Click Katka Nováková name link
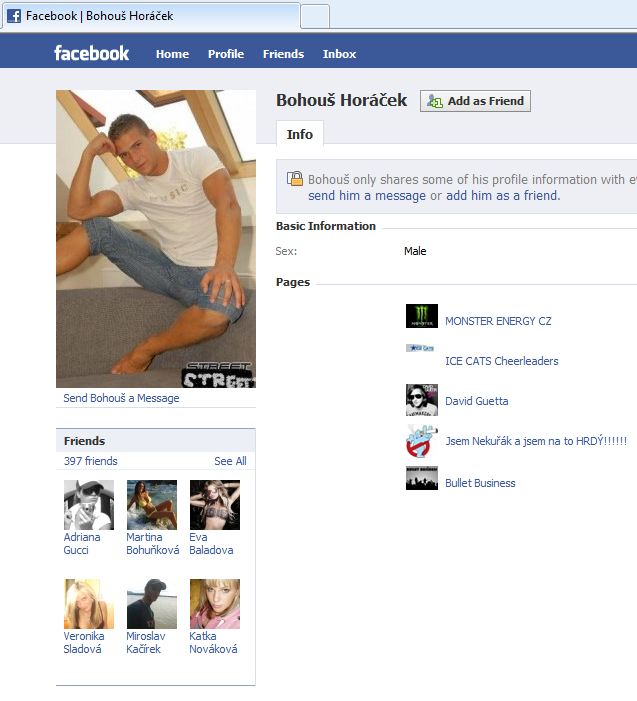The image size is (637, 701). [x=213, y=642]
